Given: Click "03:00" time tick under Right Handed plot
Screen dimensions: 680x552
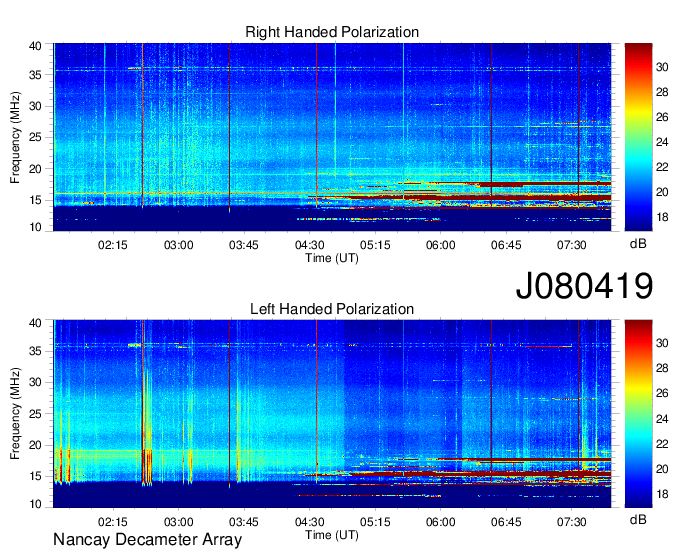Looking at the screenshot, I should pos(178,245).
